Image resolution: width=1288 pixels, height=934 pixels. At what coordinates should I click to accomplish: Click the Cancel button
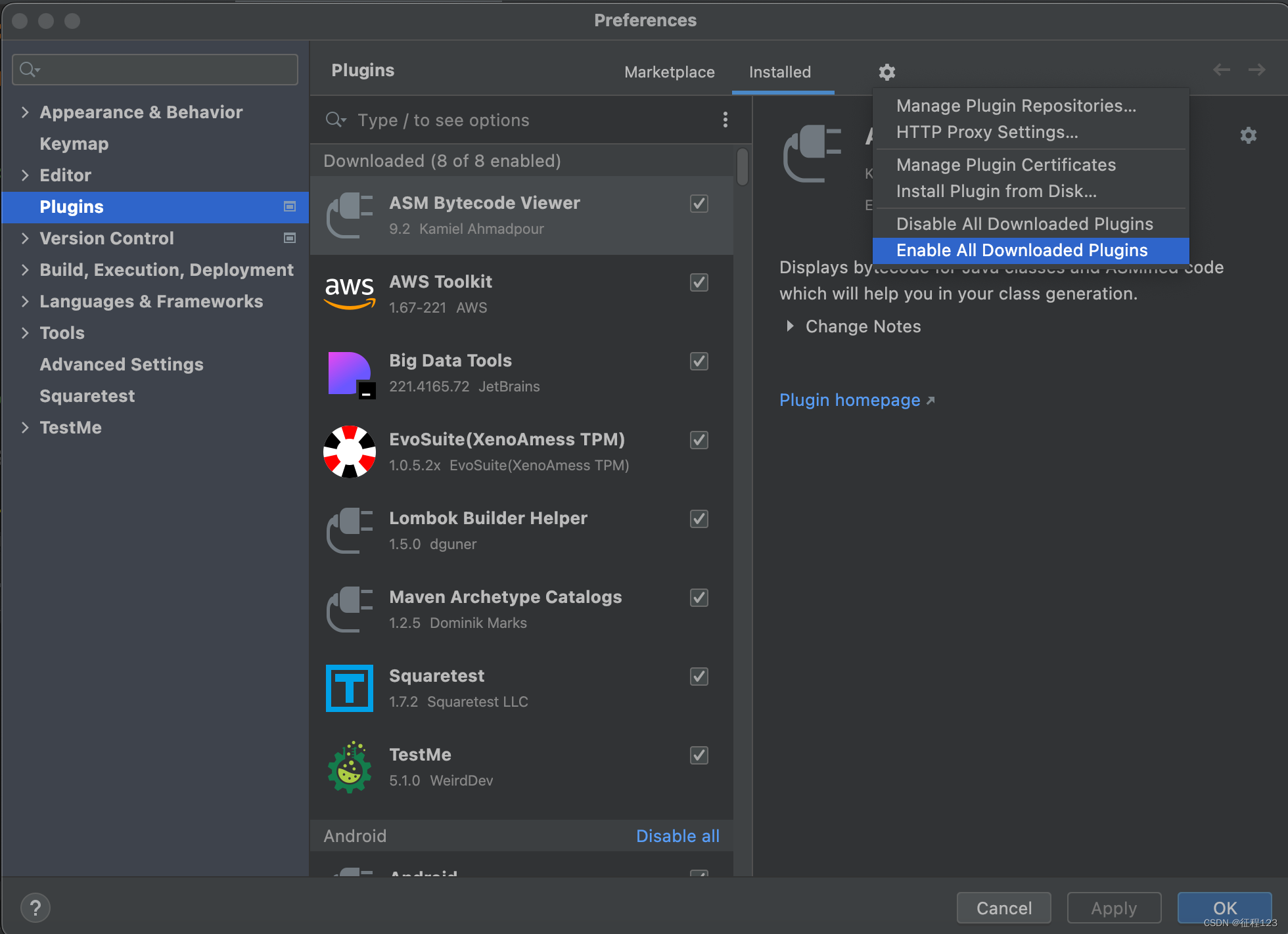click(1003, 908)
